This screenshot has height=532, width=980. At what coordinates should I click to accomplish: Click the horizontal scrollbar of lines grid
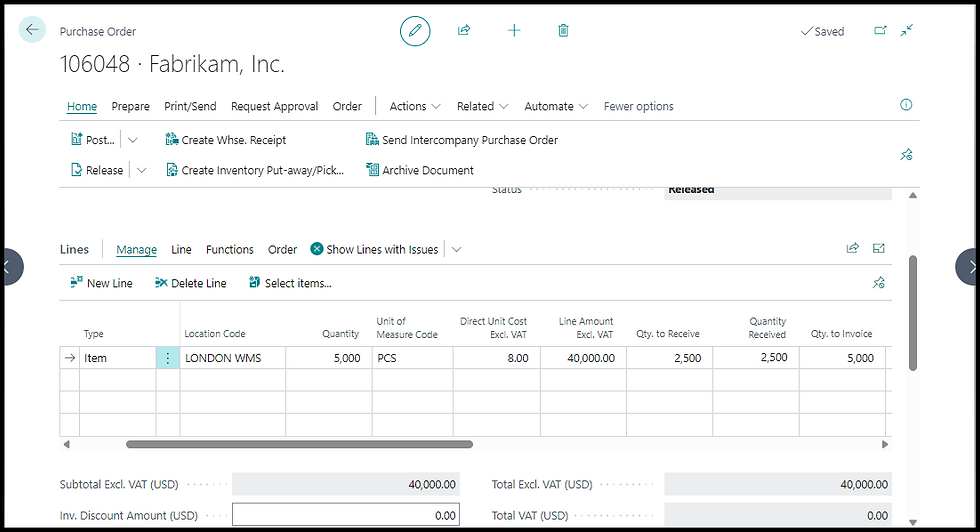click(x=299, y=444)
